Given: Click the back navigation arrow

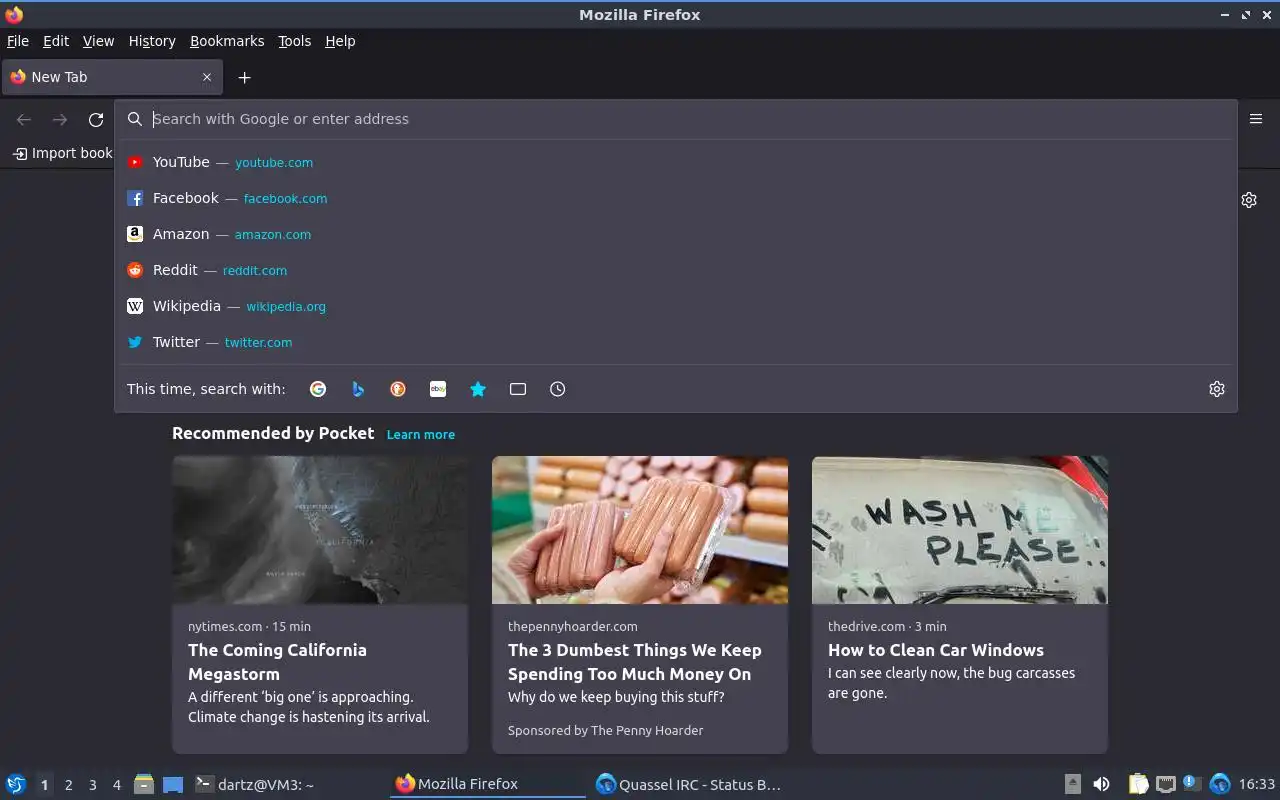Looking at the screenshot, I should [x=24, y=119].
